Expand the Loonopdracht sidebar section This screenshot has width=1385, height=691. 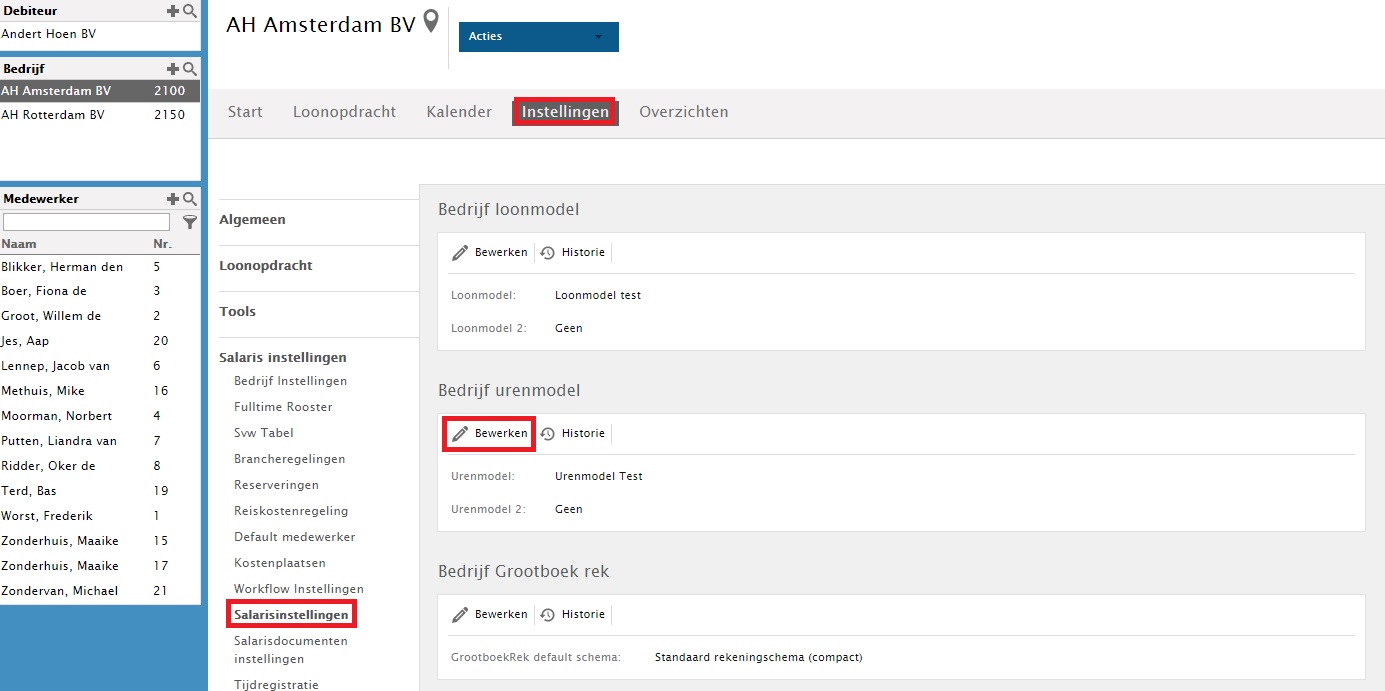[x=266, y=266]
